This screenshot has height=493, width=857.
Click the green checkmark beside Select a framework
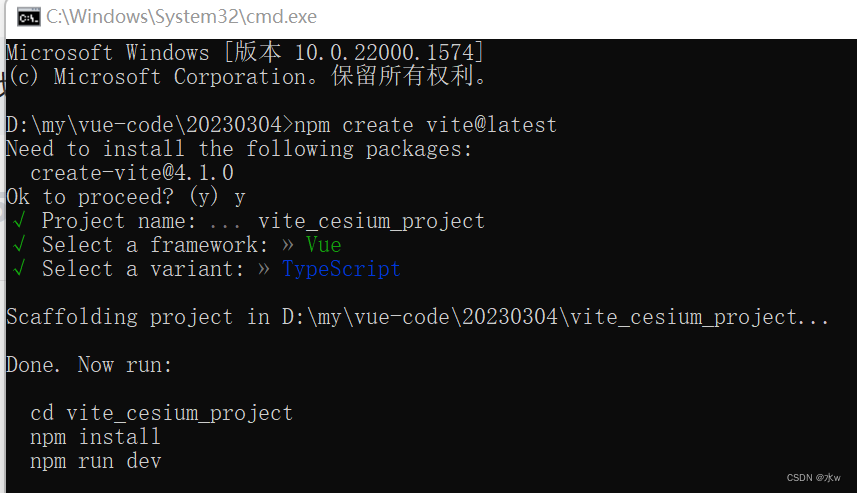[19, 245]
